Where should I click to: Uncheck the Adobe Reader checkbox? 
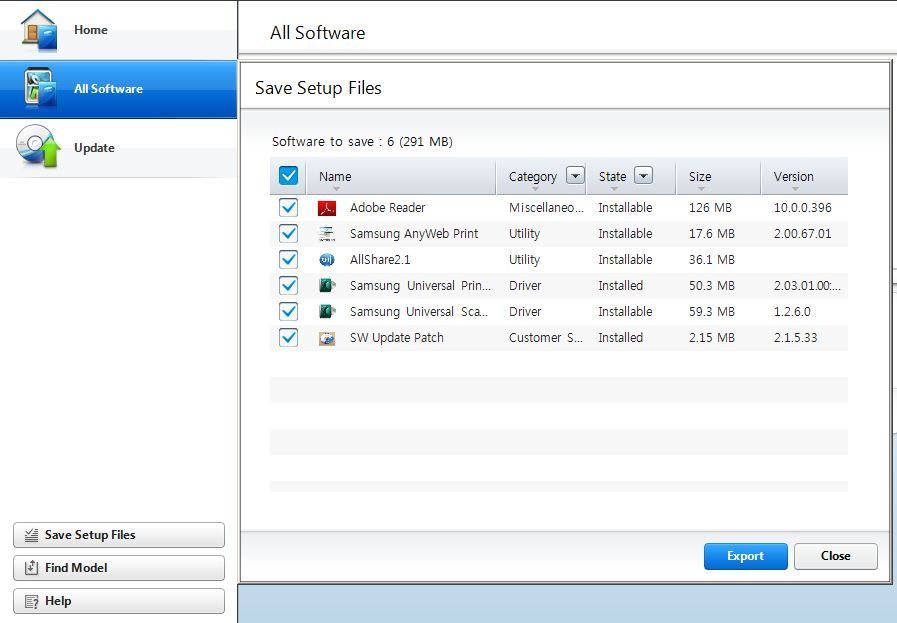(x=288, y=207)
